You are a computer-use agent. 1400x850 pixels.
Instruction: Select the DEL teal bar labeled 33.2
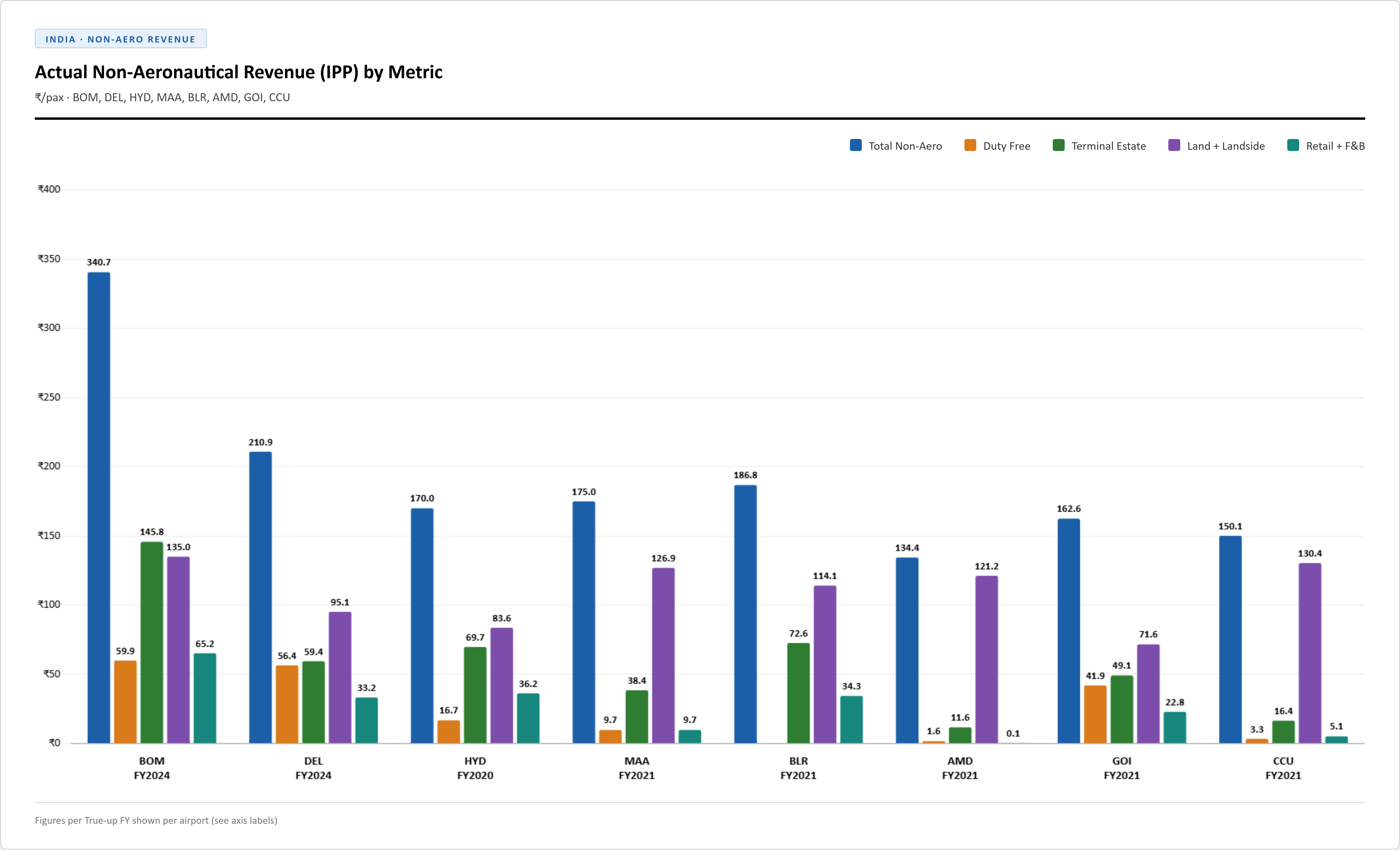(x=366, y=720)
